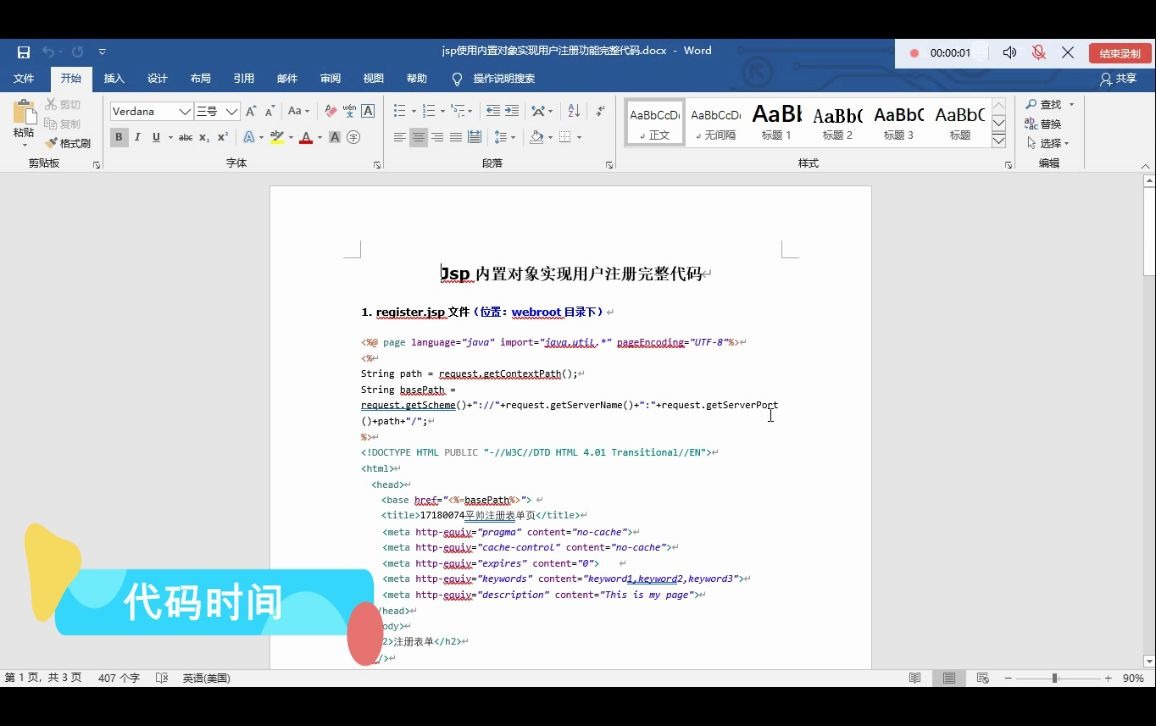
Task: Select the Format Painter tool
Action: (x=68, y=143)
